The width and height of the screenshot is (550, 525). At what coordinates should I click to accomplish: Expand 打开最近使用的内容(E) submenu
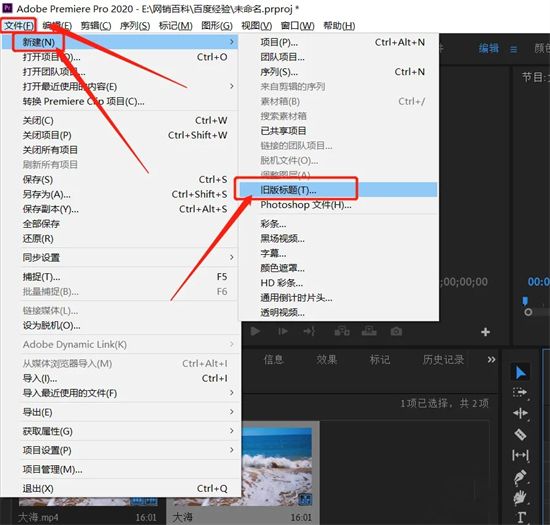120,86
